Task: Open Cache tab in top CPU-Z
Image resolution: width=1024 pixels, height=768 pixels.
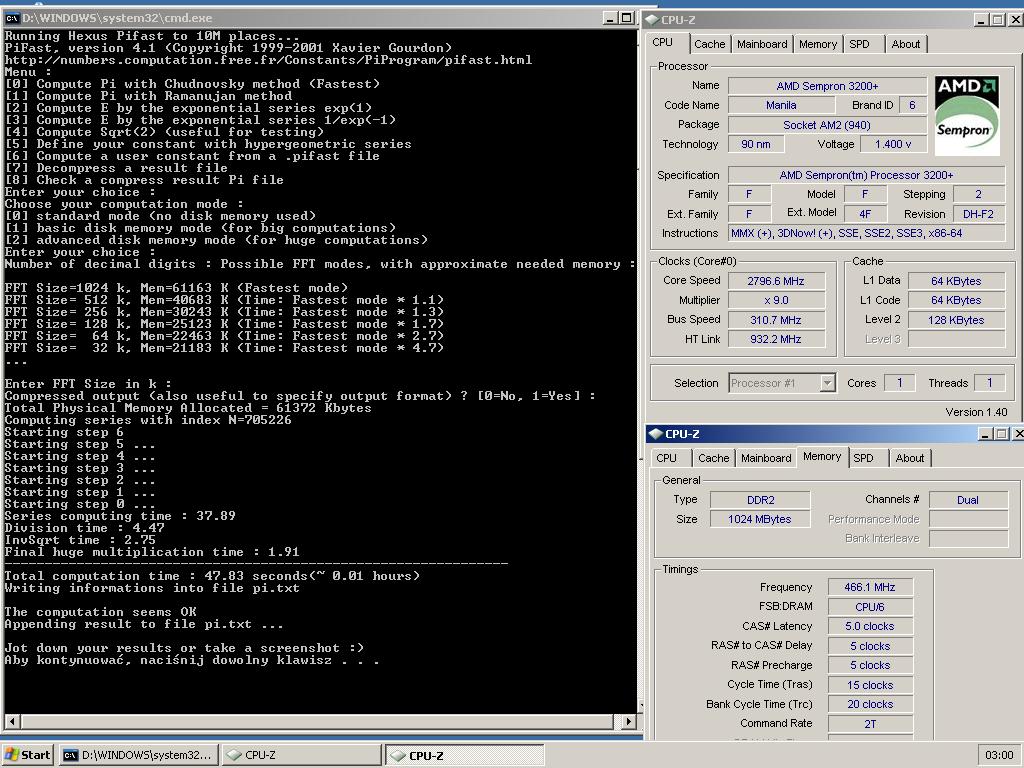Action: click(710, 44)
